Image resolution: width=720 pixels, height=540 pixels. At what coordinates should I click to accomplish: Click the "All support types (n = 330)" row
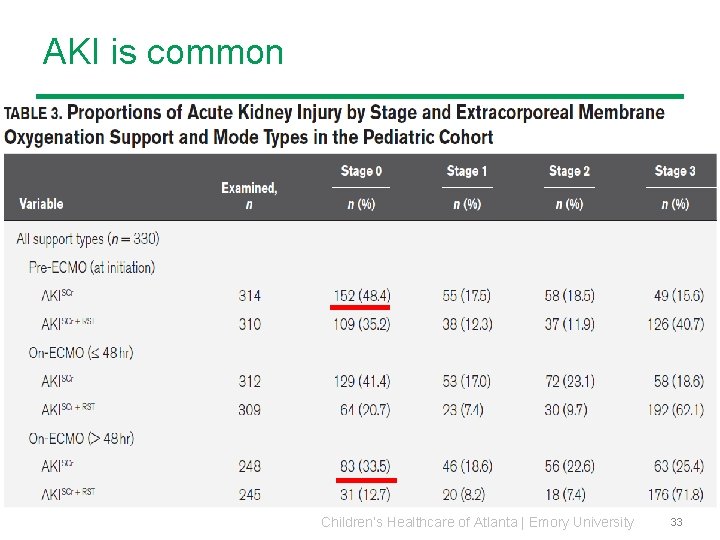pos(88,239)
